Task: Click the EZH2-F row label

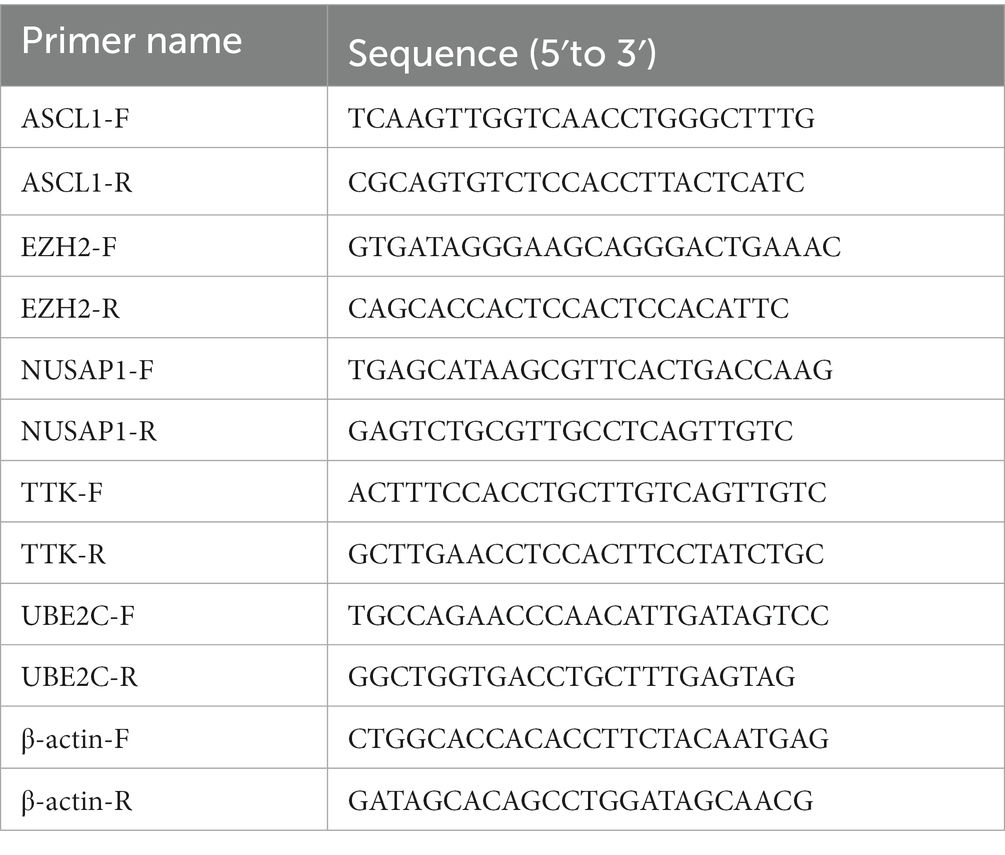Action: pyautogui.click(x=69, y=247)
